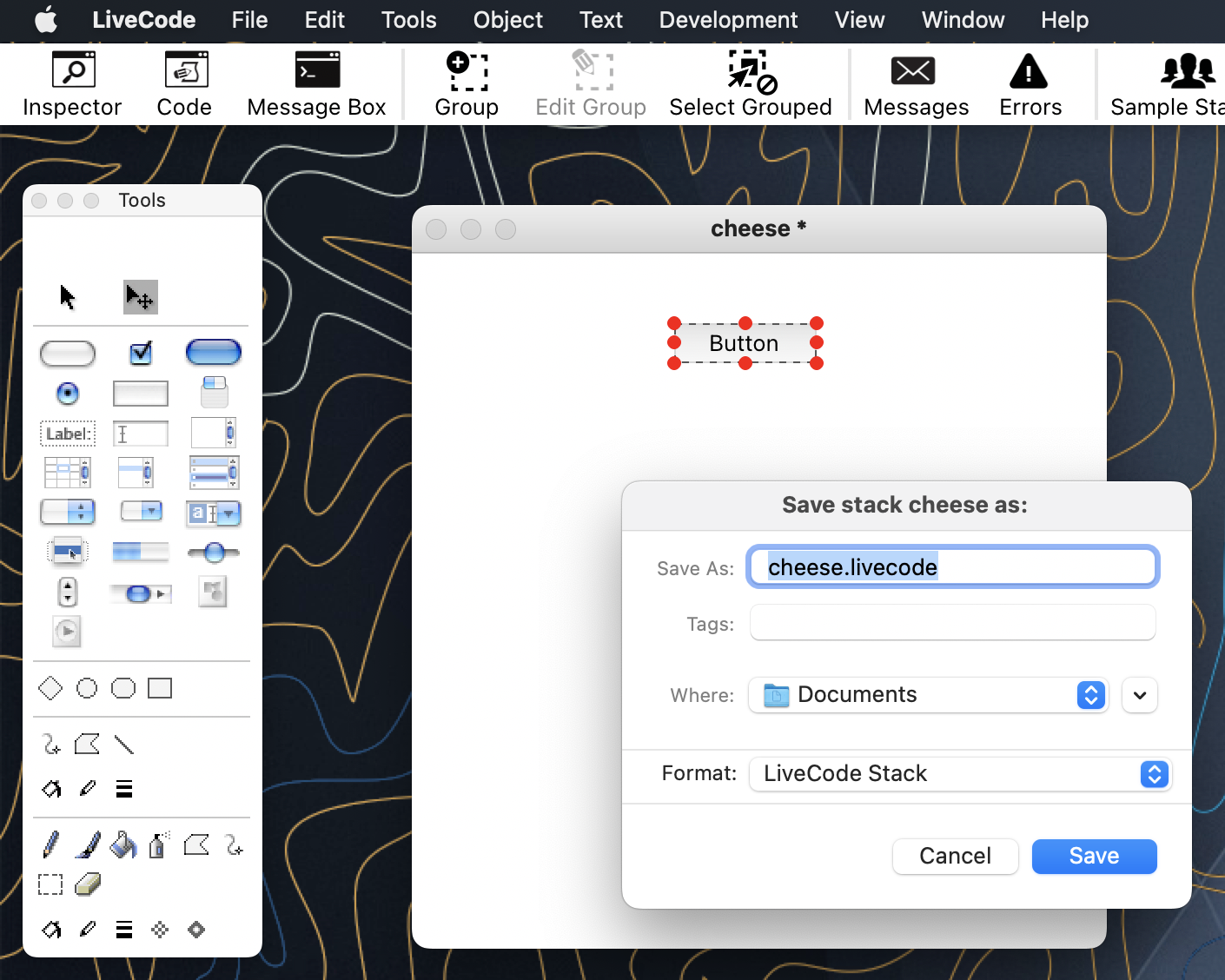This screenshot has height=980, width=1225.
Task: Pick the slider control in Tools palette
Action: (x=214, y=552)
